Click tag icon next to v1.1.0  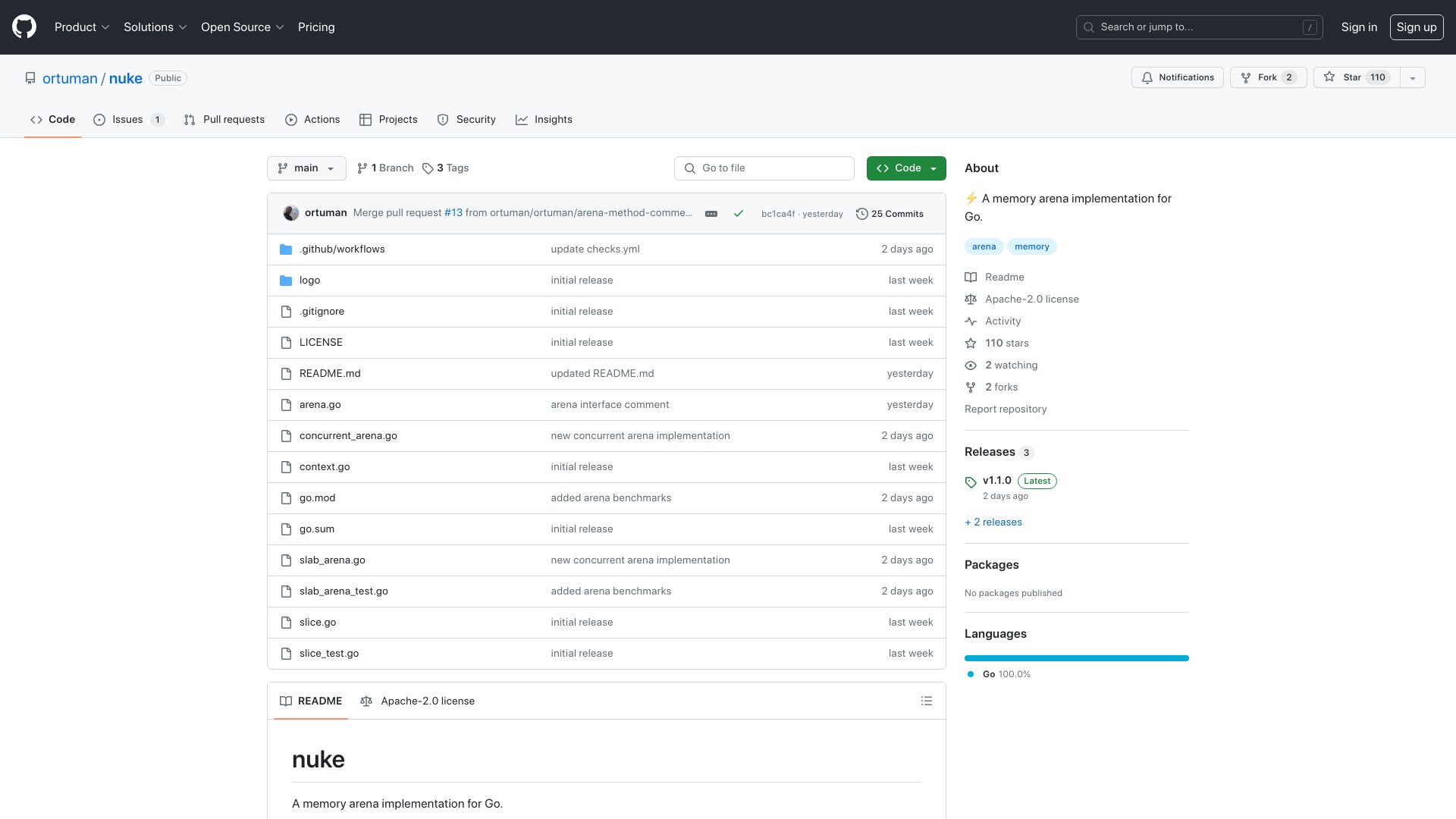coord(971,482)
